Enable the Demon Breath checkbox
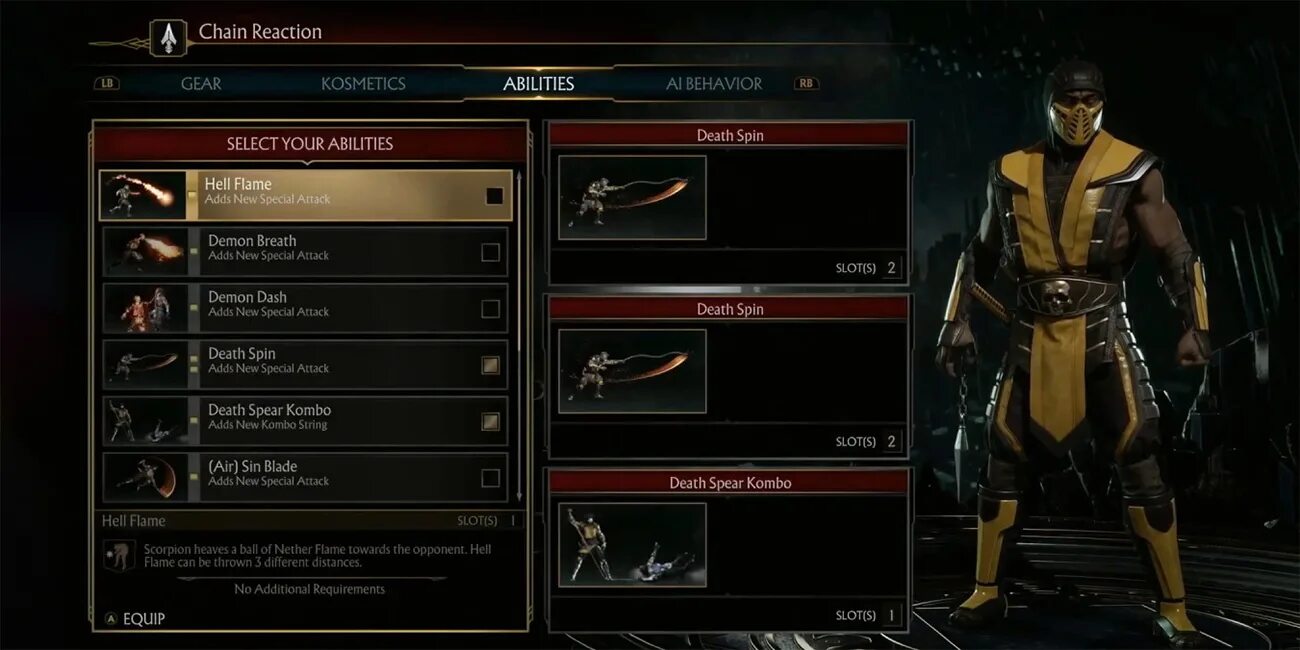 click(490, 252)
